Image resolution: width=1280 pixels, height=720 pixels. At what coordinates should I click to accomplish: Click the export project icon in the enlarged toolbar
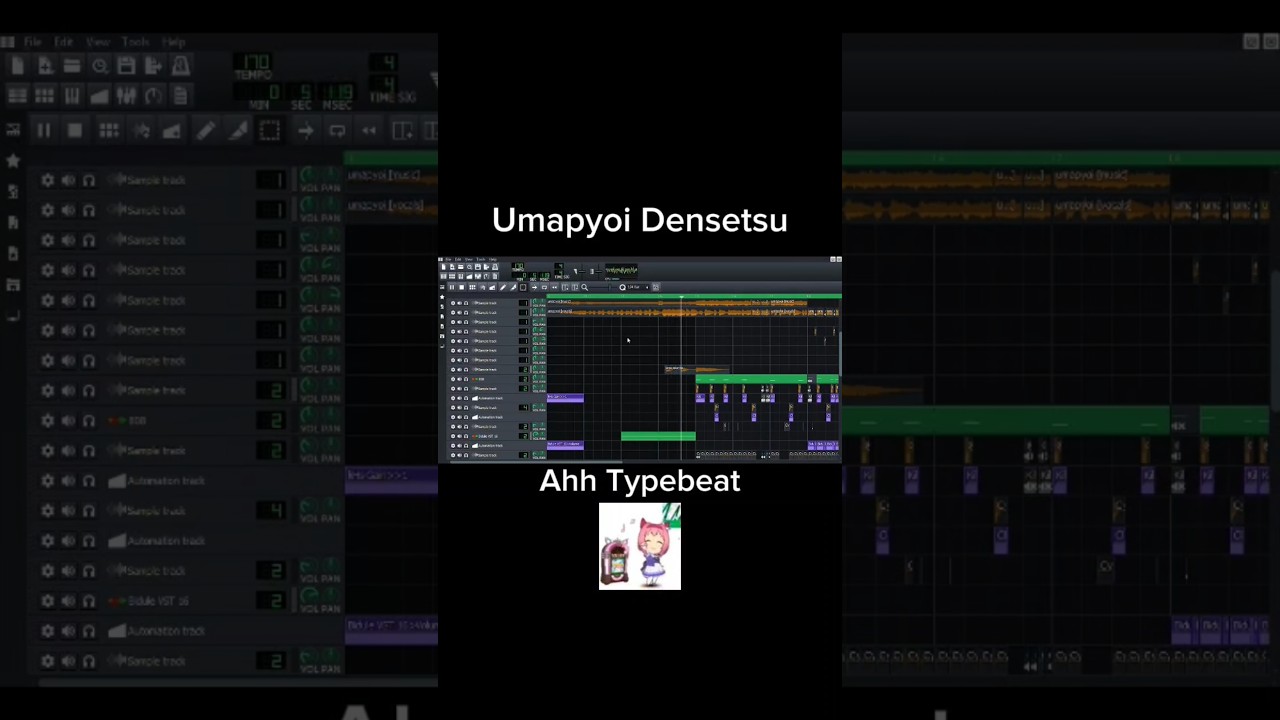tap(153, 66)
